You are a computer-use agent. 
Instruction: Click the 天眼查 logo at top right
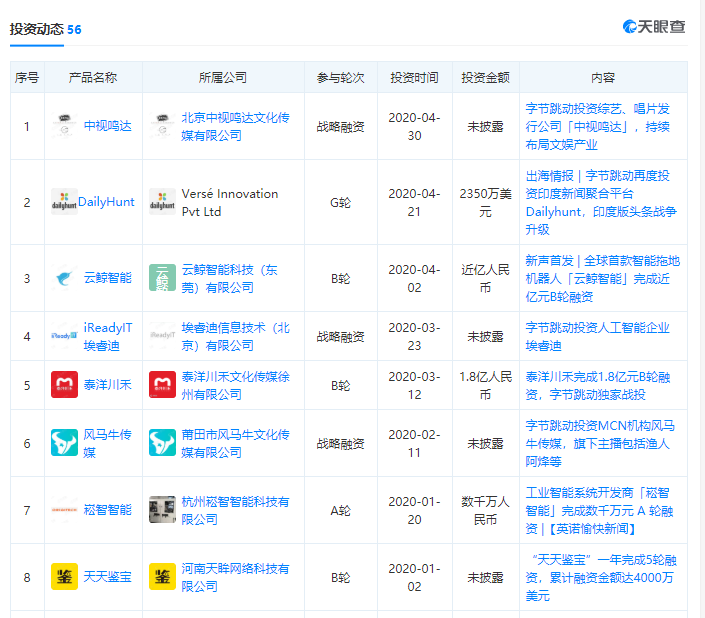654,27
